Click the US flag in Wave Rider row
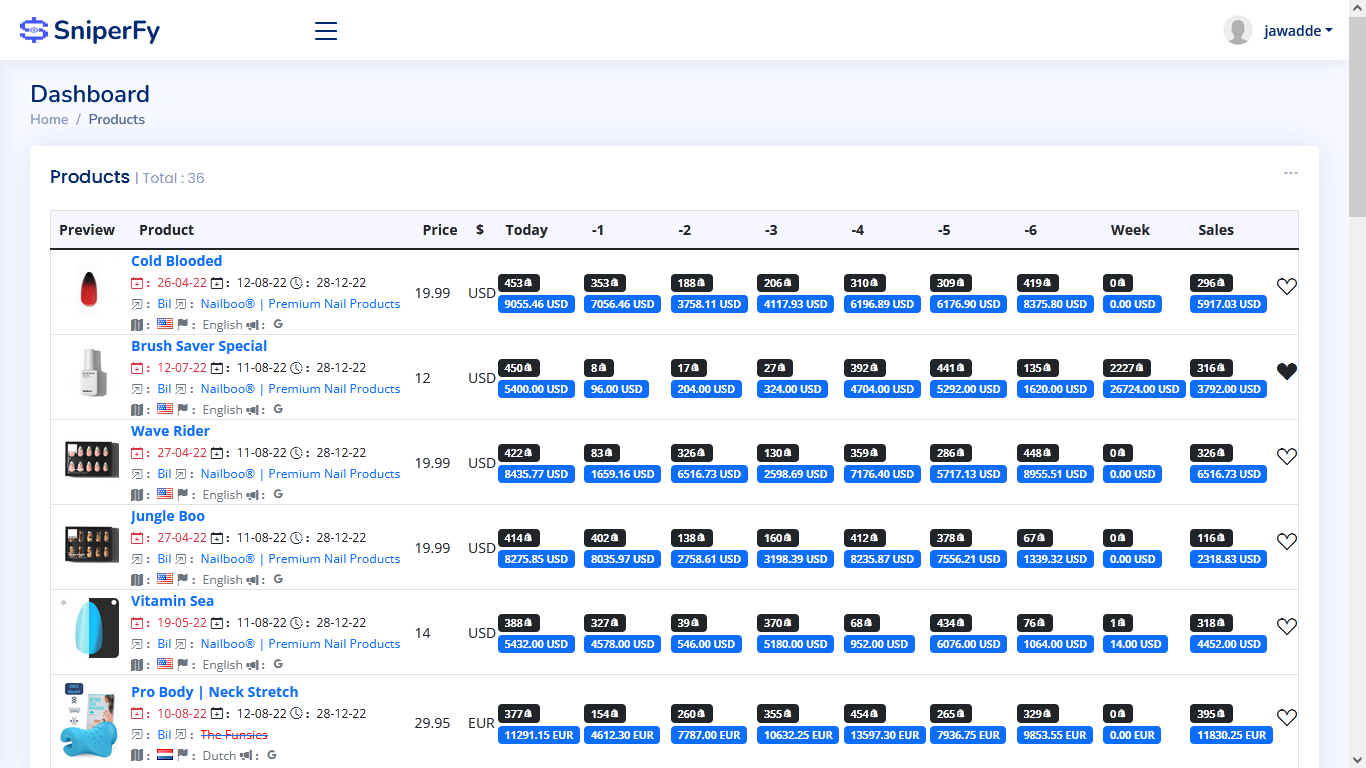The height and width of the screenshot is (768, 1366). [165, 494]
